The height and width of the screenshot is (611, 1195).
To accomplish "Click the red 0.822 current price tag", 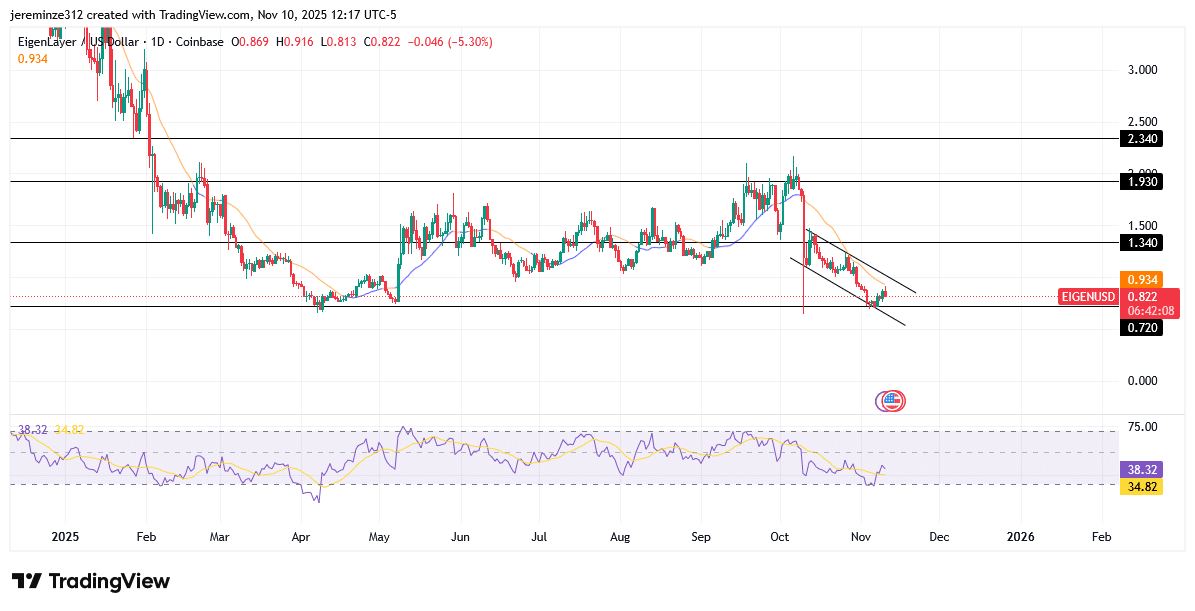I will pyautogui.click(x=1143, y=296).
